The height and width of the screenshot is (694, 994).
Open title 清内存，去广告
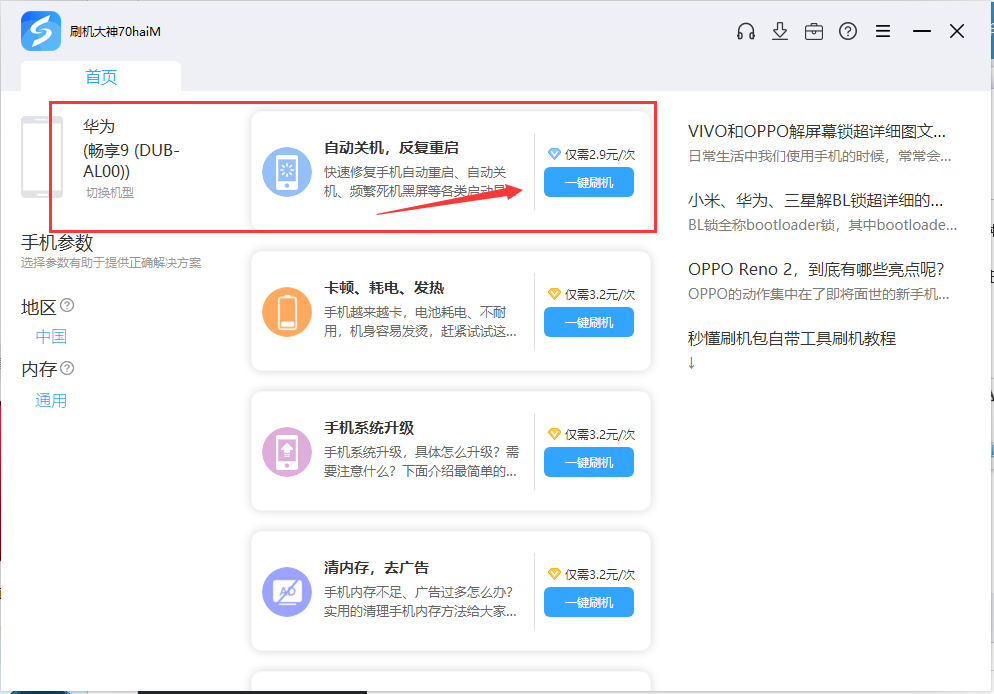coord(377,568)
